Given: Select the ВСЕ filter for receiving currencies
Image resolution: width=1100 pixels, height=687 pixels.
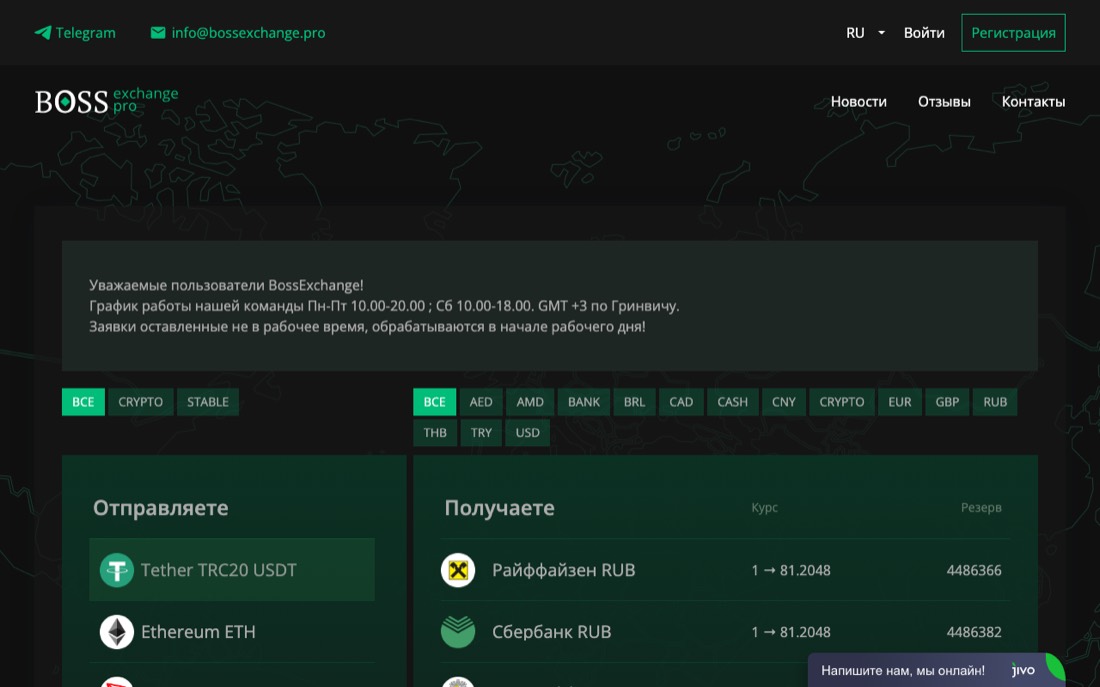Looking at the screenshot, I should (x=434, y=402).
